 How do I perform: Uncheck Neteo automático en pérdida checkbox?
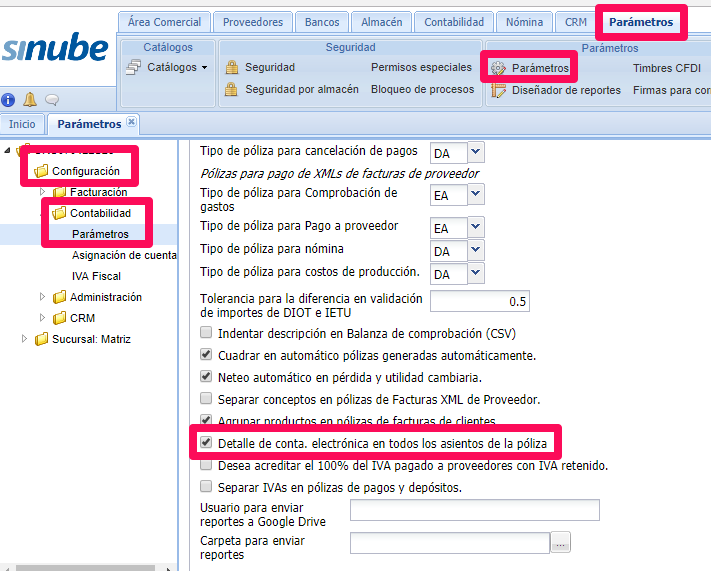point(206,376)
